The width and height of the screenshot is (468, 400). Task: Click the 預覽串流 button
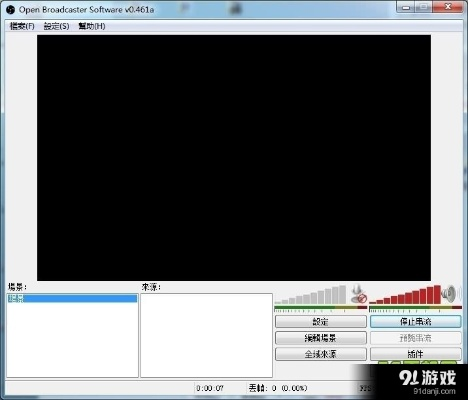[416, 338]
